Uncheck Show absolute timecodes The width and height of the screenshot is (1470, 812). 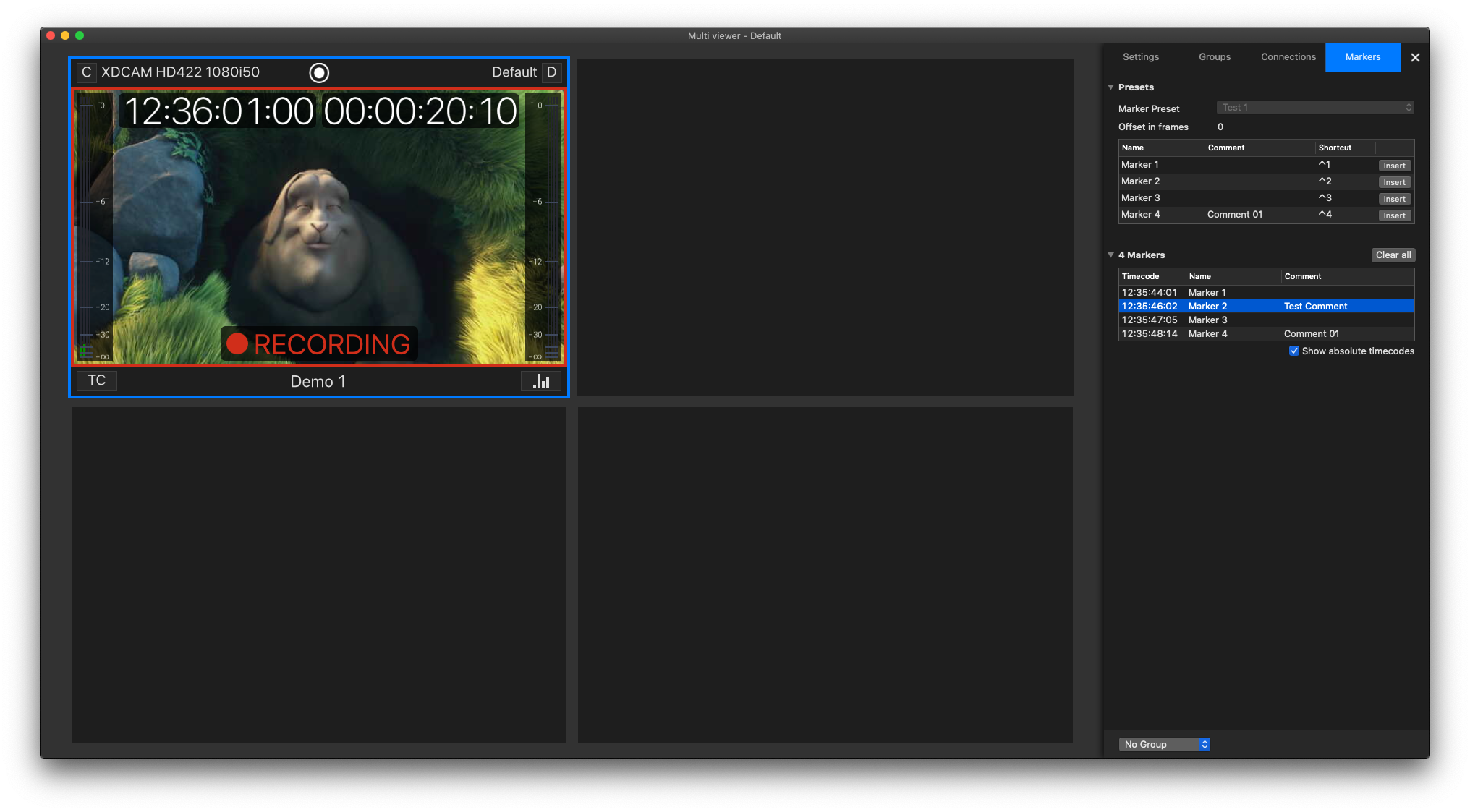pyautogui.click(x=1294, y=351)
